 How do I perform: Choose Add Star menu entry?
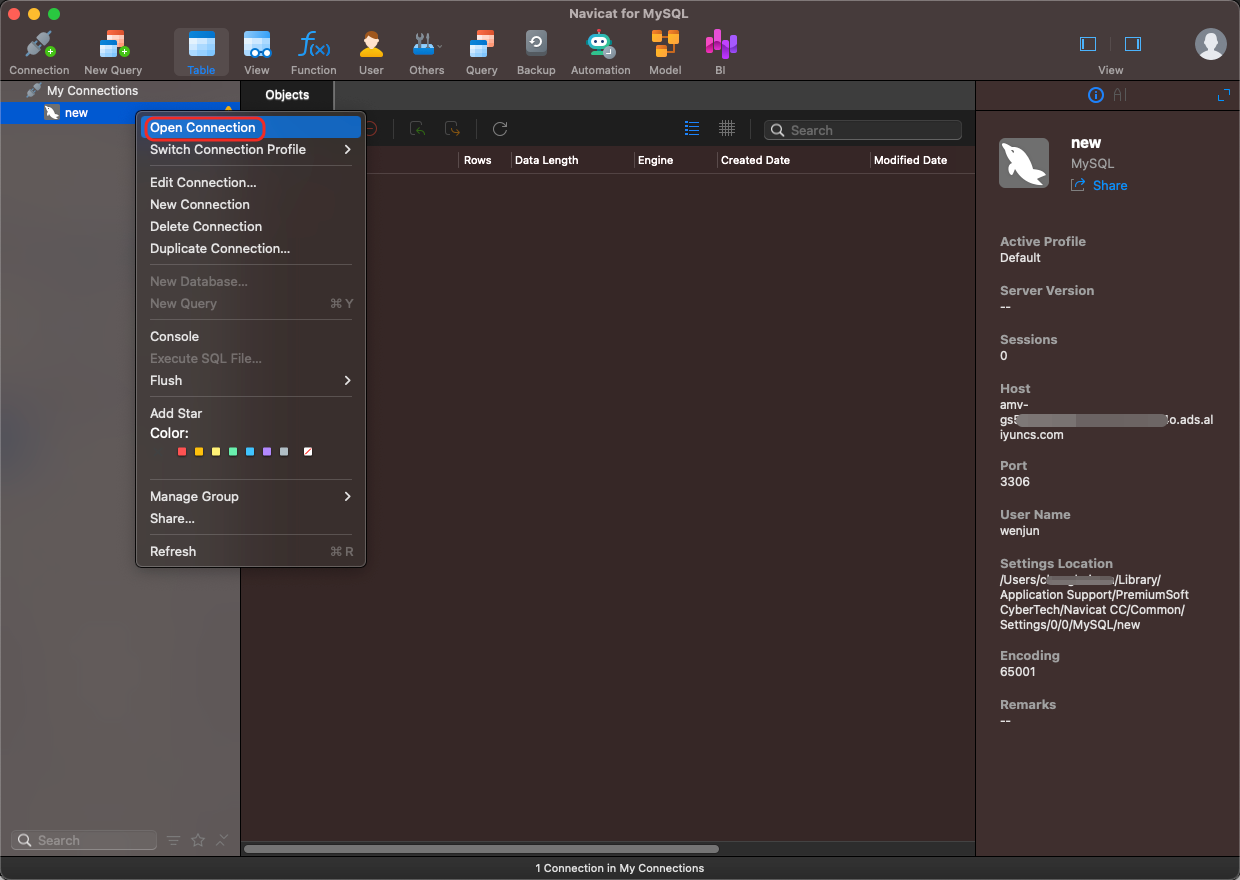(x=251, y=413)
